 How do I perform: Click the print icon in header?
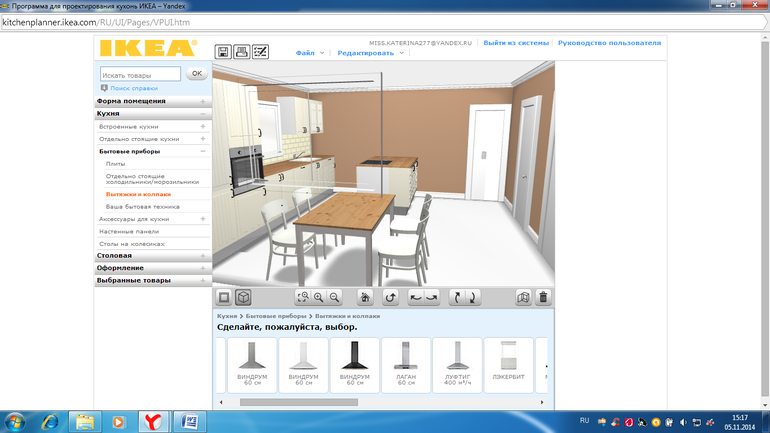coord(241,52)
